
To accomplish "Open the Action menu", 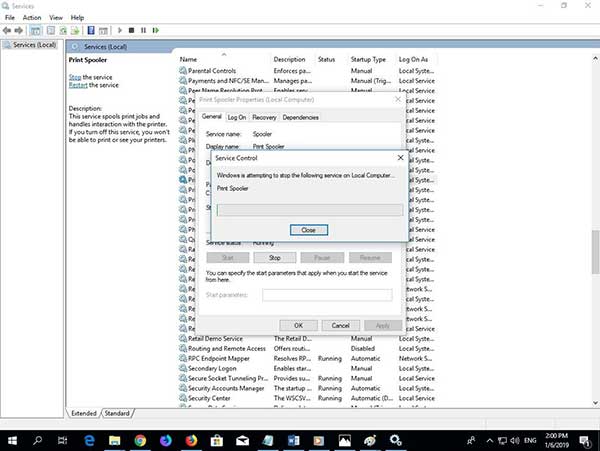I will 32,18.
